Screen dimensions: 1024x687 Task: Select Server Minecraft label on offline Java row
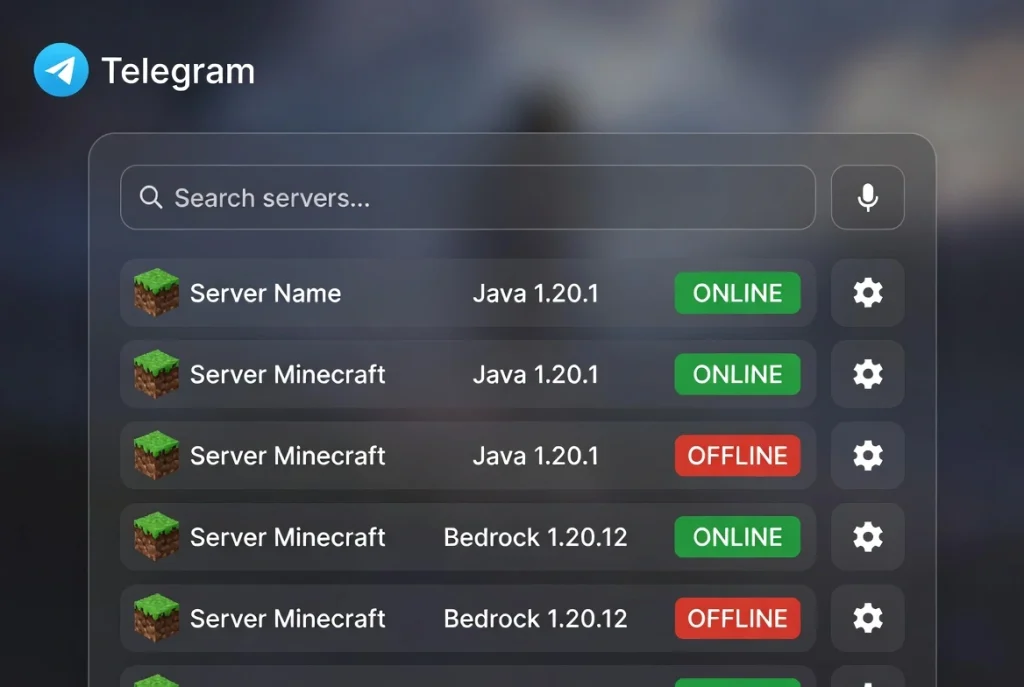(287, 455)
